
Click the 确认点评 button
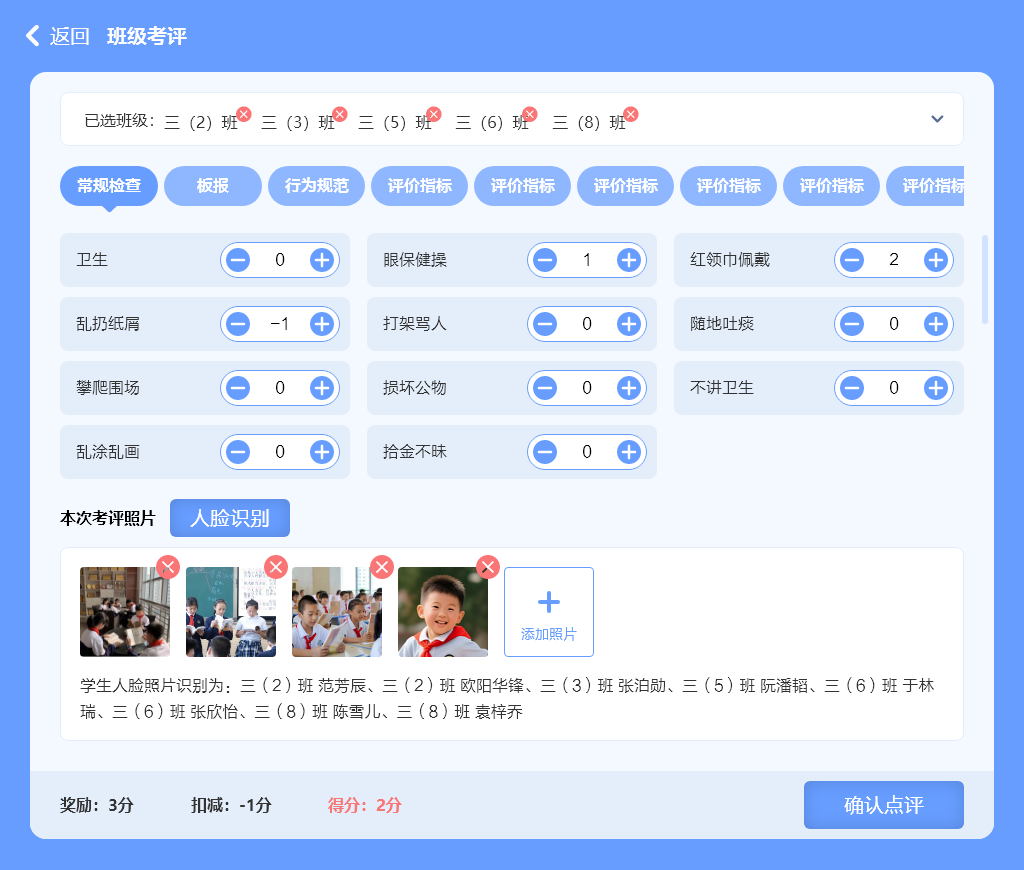[x=883, y=805]
